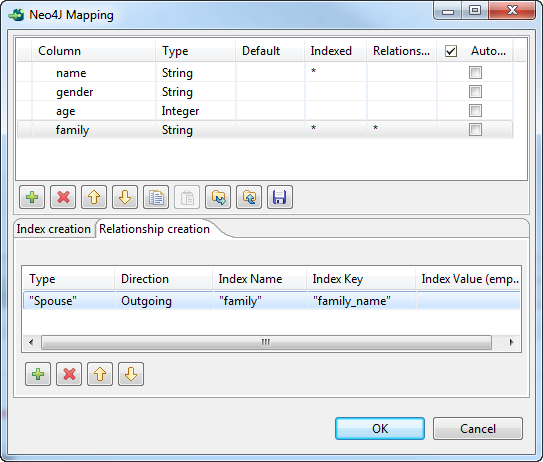Click the "family" index name cell
This screenshot has width=543, height=462.
click(x=260, y=301)
